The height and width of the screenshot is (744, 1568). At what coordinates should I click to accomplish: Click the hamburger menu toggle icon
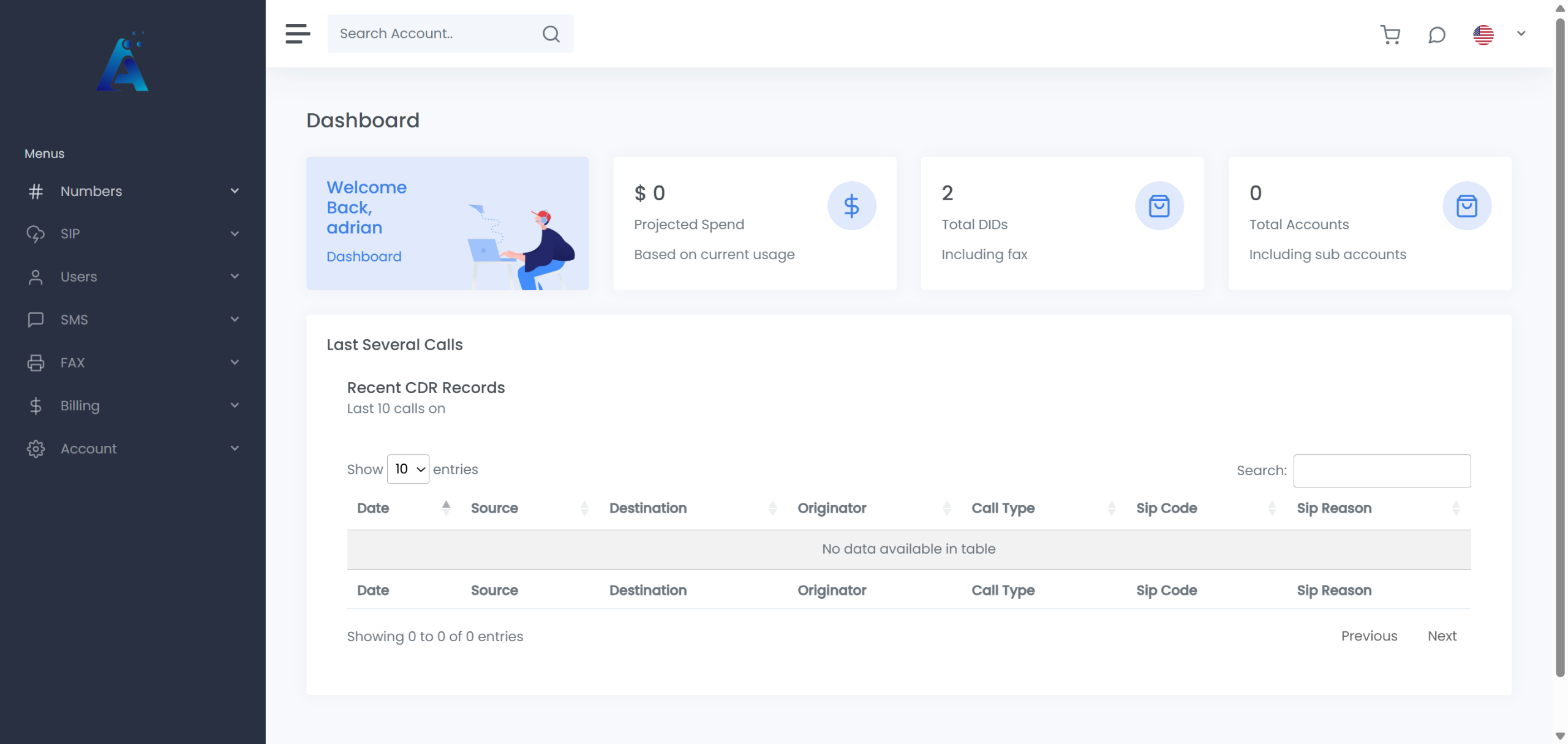pos(298,34)
